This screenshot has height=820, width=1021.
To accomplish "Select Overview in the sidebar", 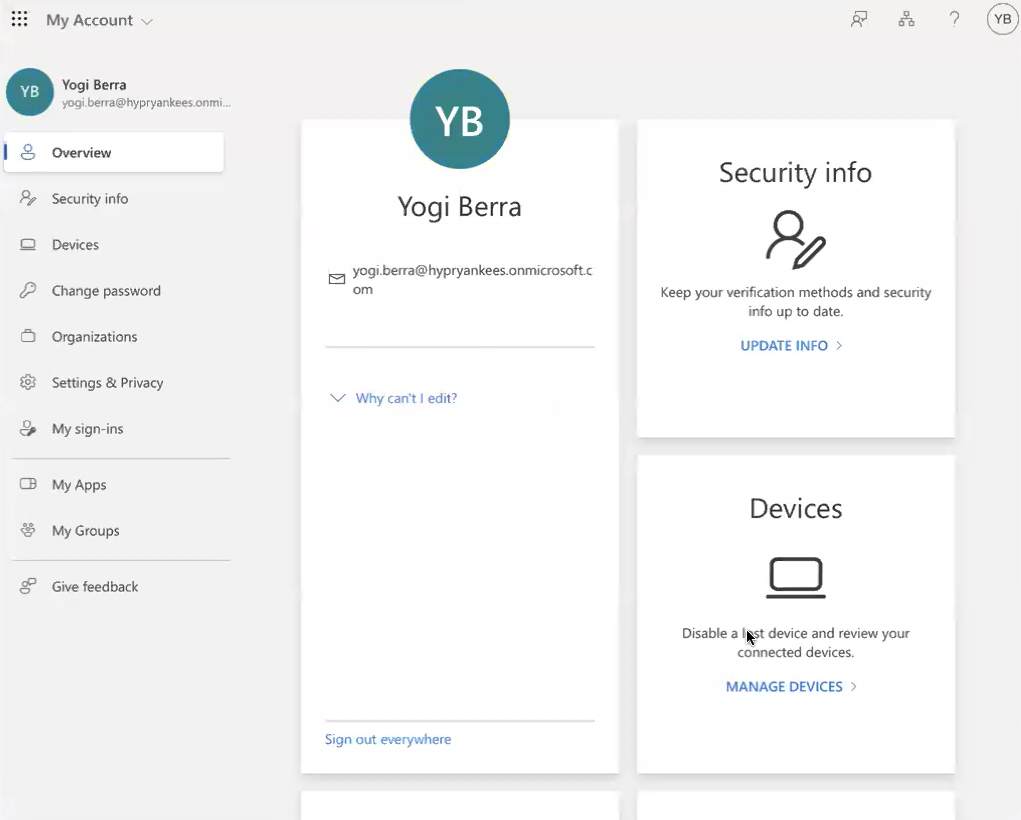I will point(82,153).
